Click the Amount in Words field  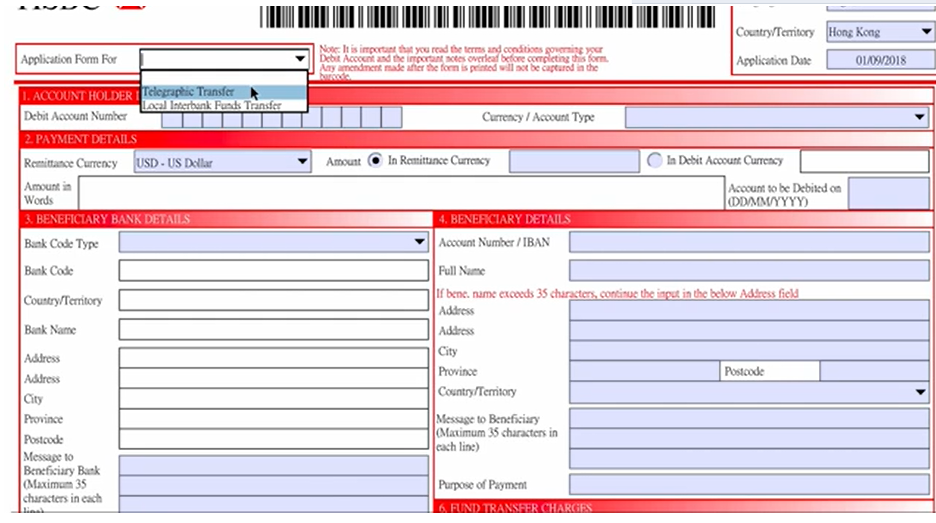point(400,193)
